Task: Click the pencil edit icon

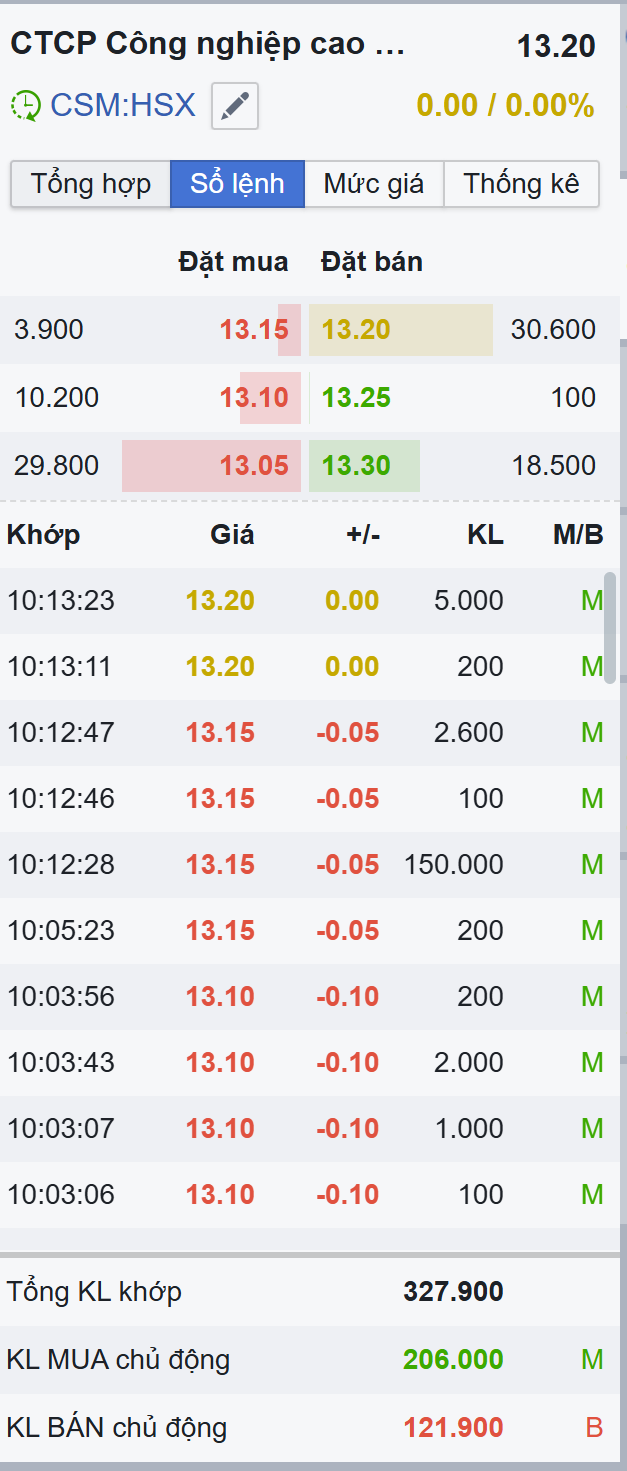Action: tap(235, 106)
